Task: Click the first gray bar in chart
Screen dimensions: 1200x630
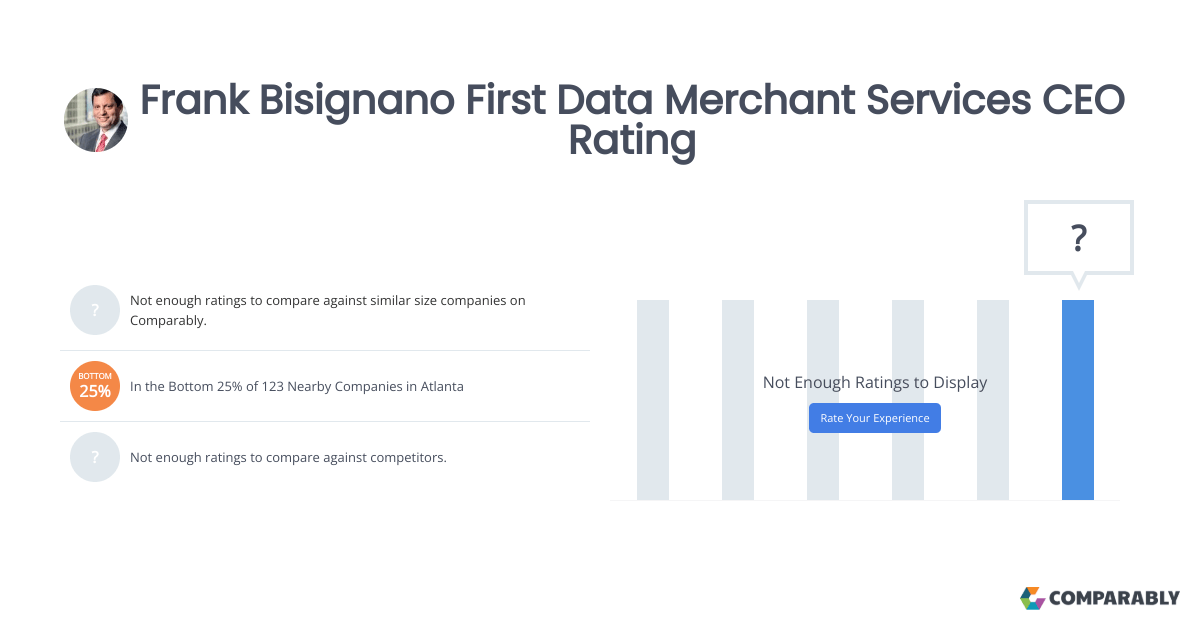Action: (x=653, y=398)
